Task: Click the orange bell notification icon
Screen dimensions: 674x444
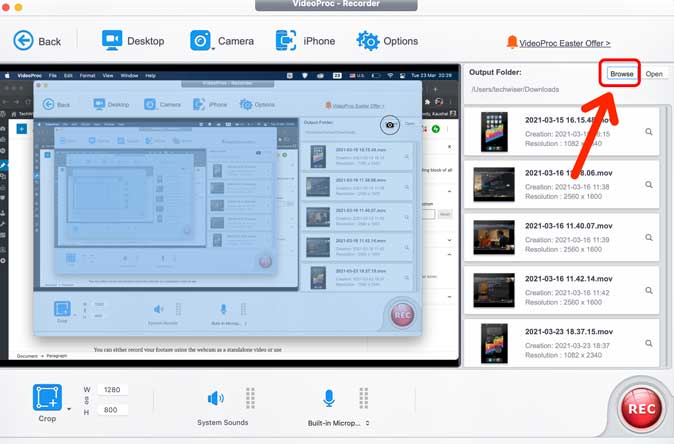Action: [x=512, y=42]
